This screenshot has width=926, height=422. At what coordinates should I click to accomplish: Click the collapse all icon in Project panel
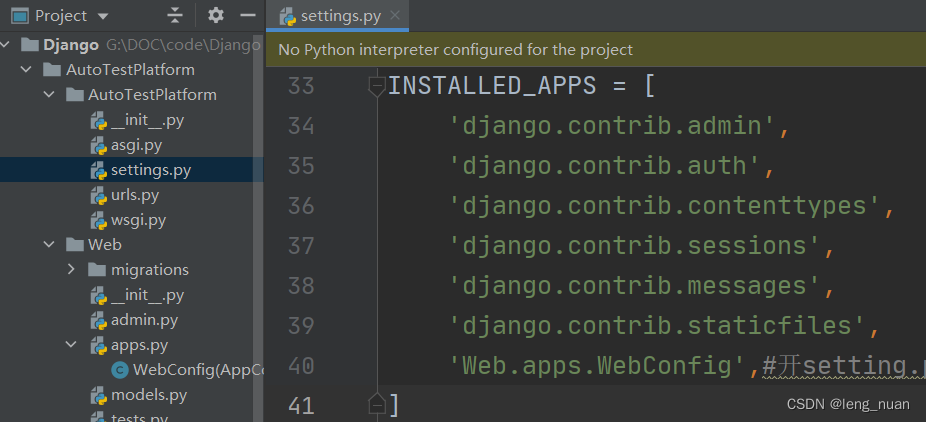click(x=175, y=16)
